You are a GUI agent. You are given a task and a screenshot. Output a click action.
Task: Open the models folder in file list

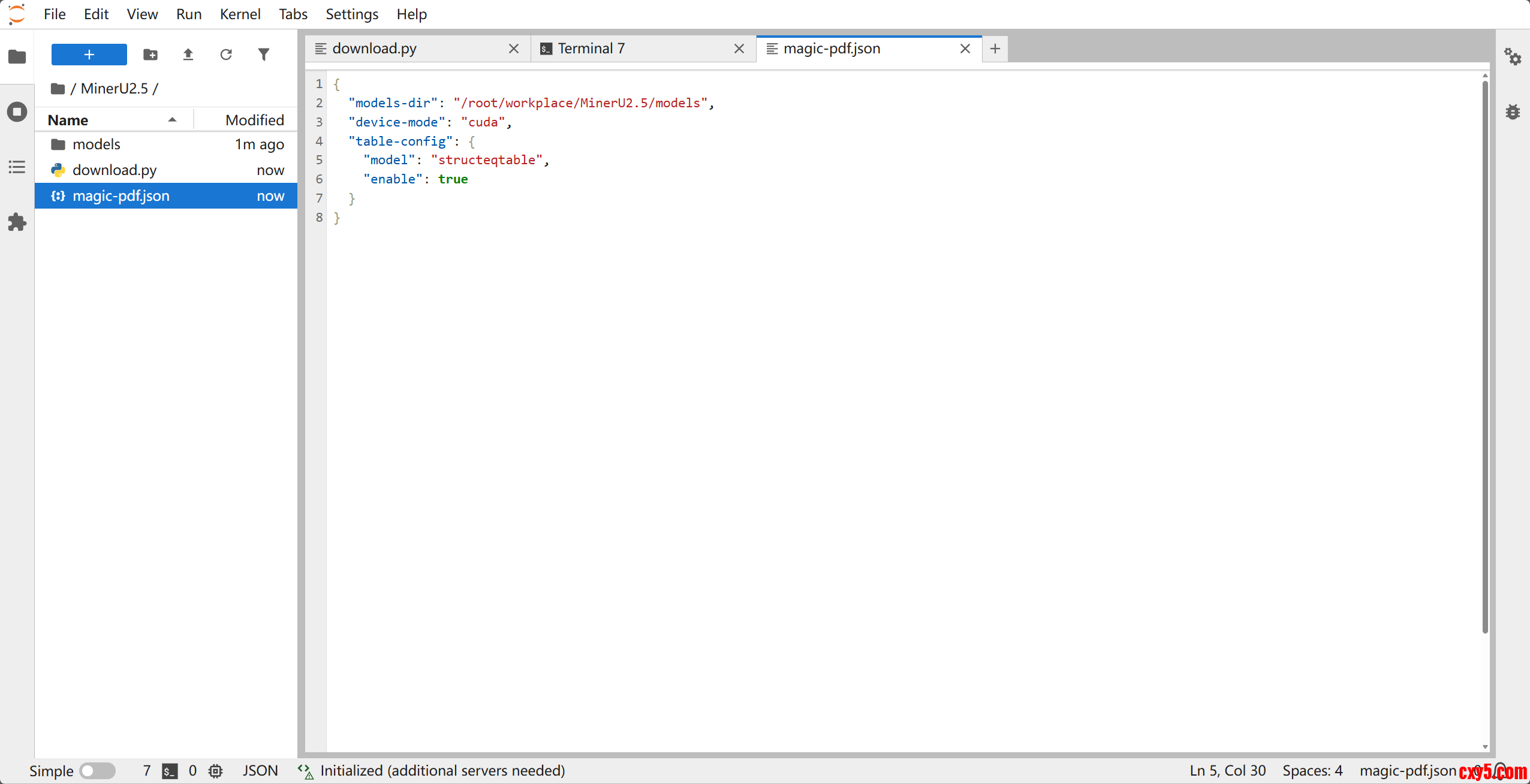pos(96,144)
